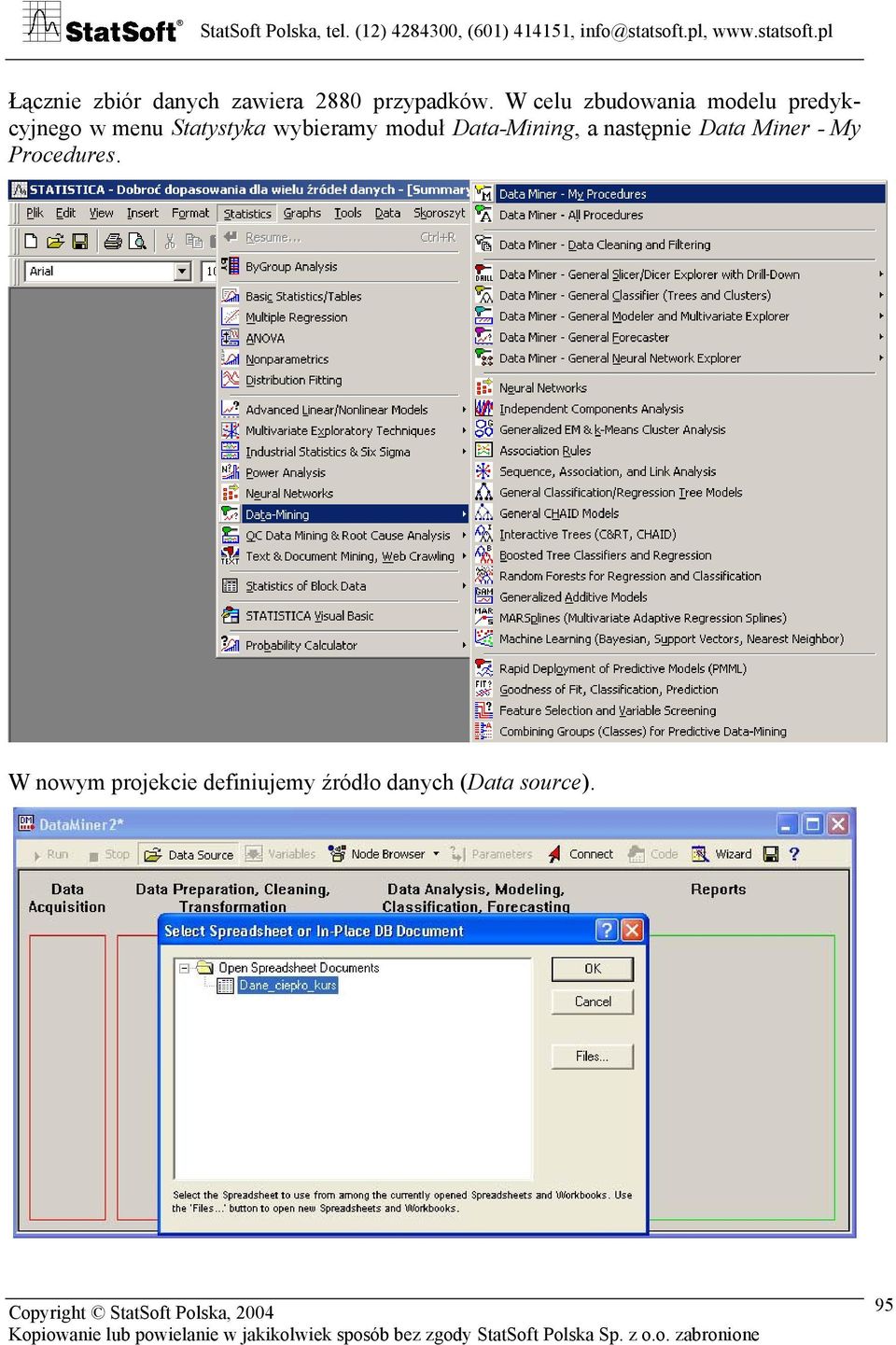This screenshot has height=1345, width=896.
Task: Click the font size field beside Arial
Action: click(x=210, y=271)
